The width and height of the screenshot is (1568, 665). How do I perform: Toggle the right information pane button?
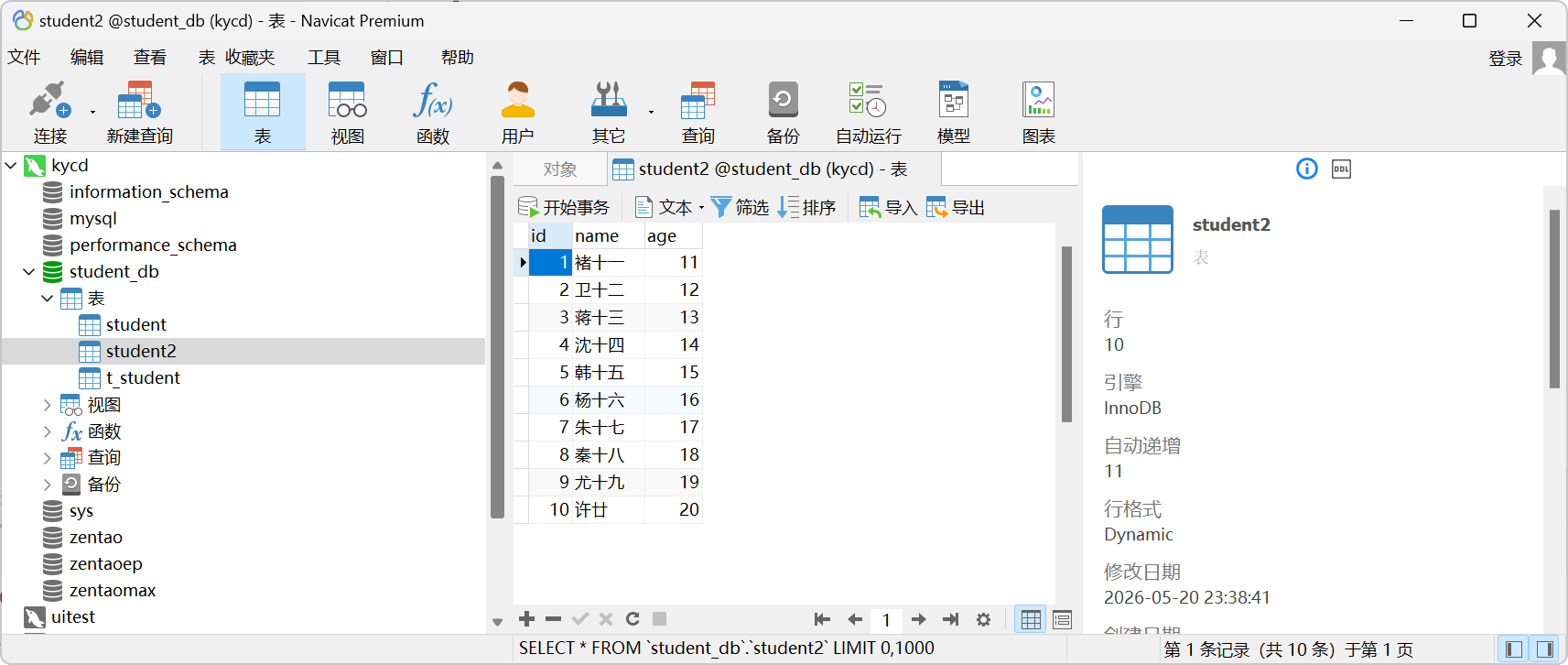1545,649
